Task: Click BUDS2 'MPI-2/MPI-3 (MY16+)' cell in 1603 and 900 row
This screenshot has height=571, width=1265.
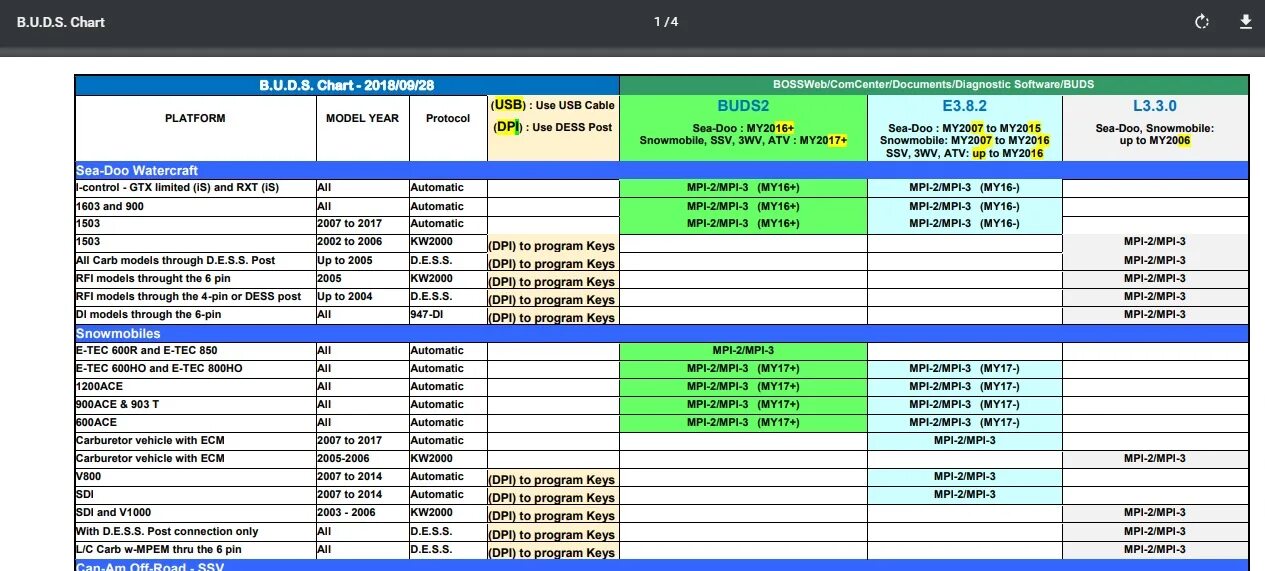Action: coord(743,206)
